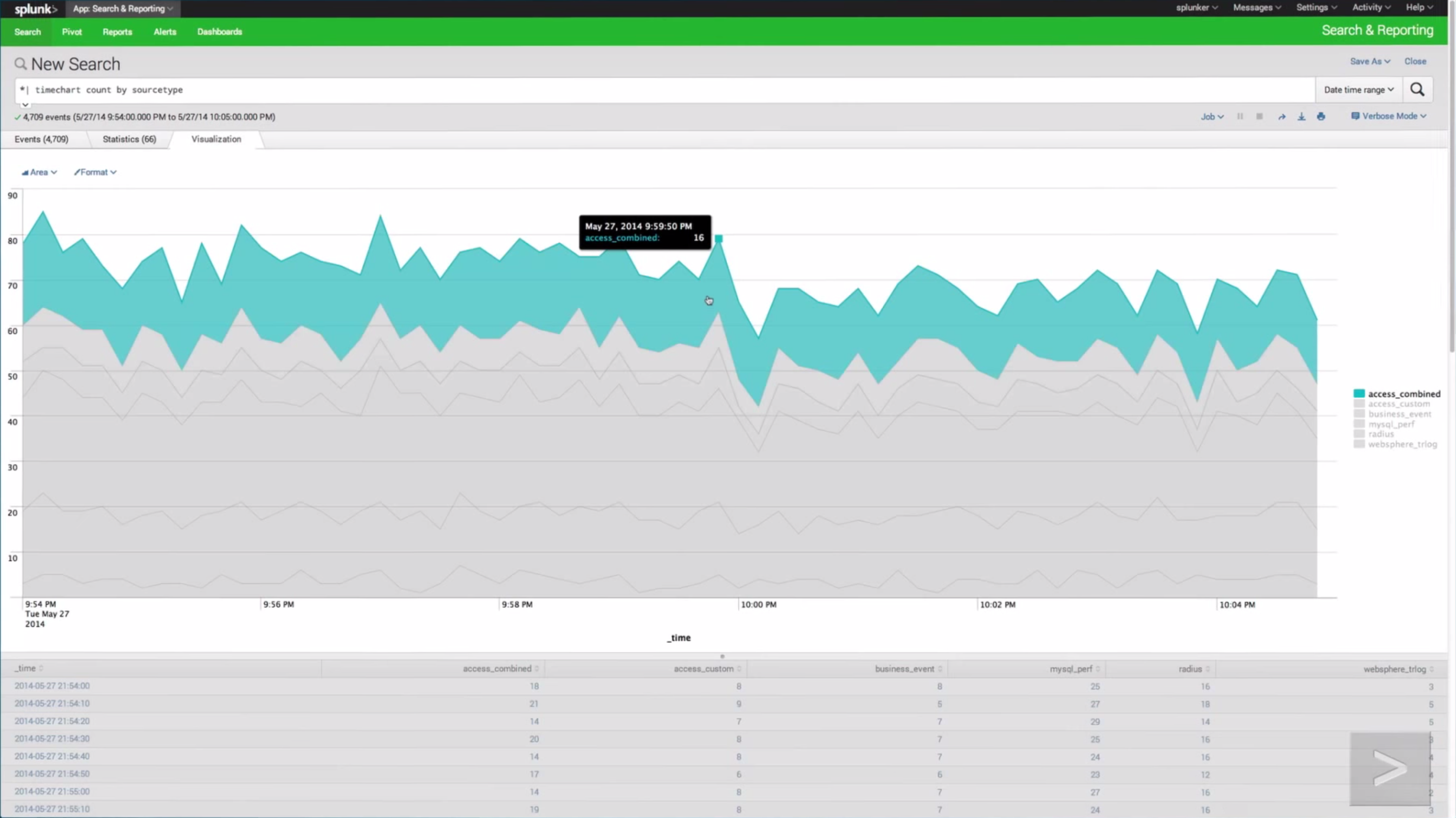Click the print icon
Screen dimensions: 1456x818
pyautogui.click(x=1321, y=117)
